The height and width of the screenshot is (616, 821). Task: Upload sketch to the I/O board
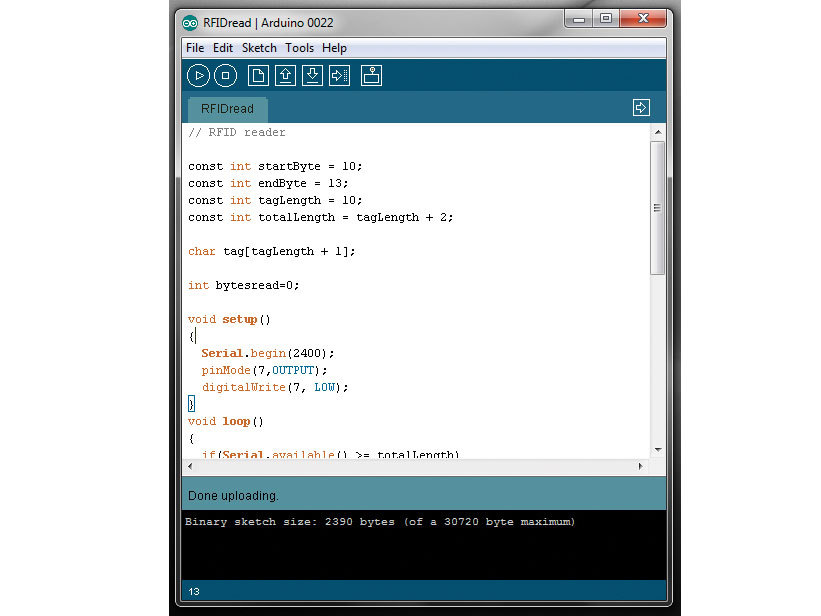pyautogui.click(x=339, y=76)
